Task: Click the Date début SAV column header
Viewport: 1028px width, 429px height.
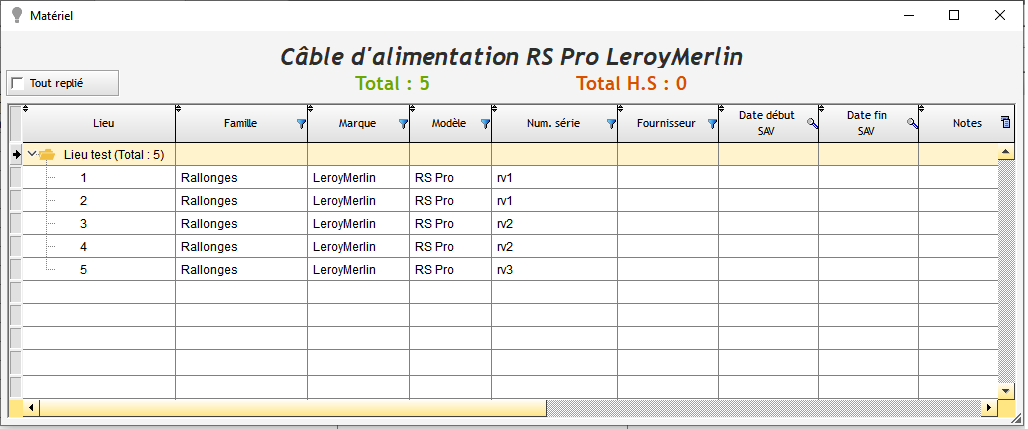Action: click(x=766, y=123)
